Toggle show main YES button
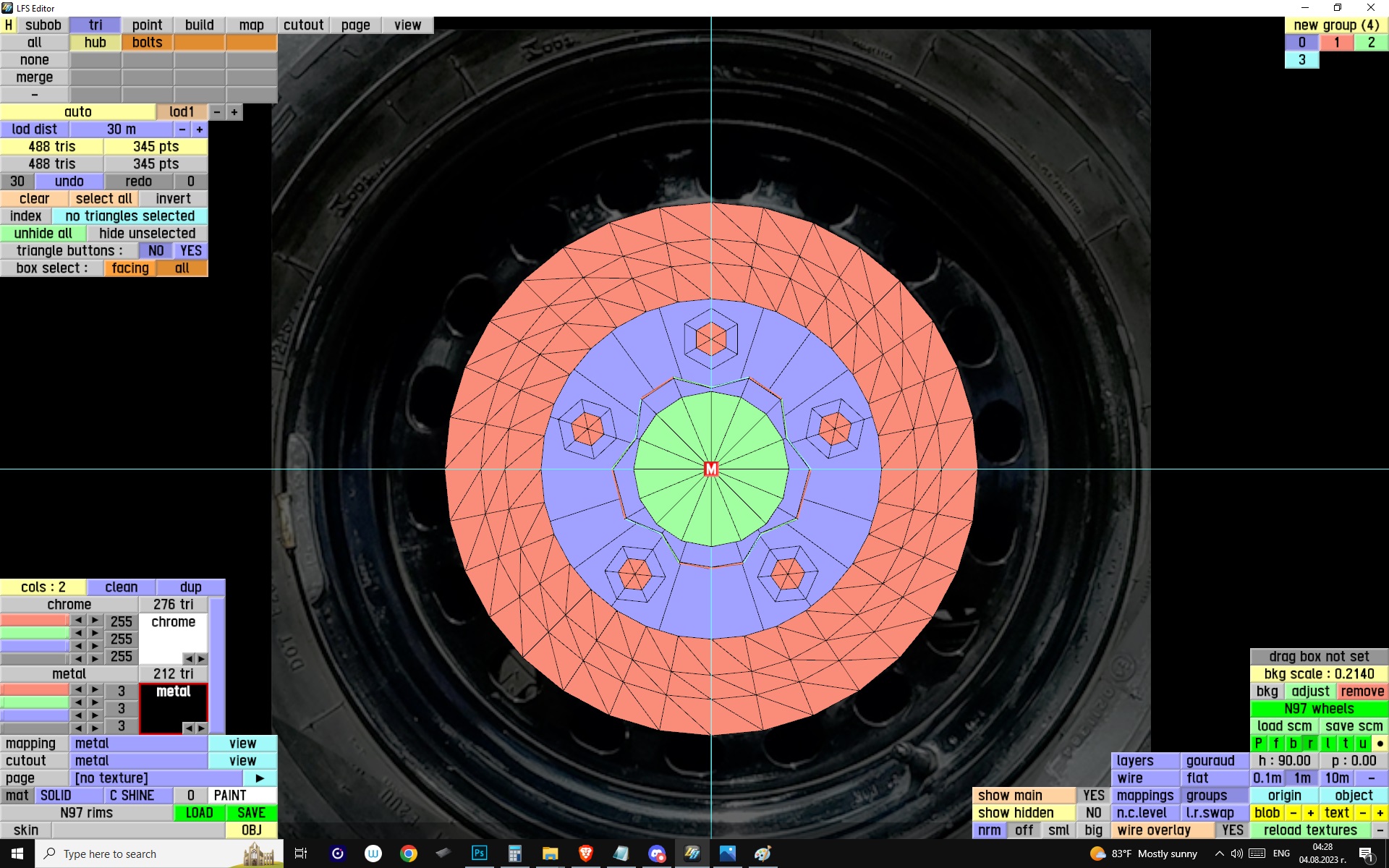1389x868 pixels. pyautogui.click(x=1093, y=795)
